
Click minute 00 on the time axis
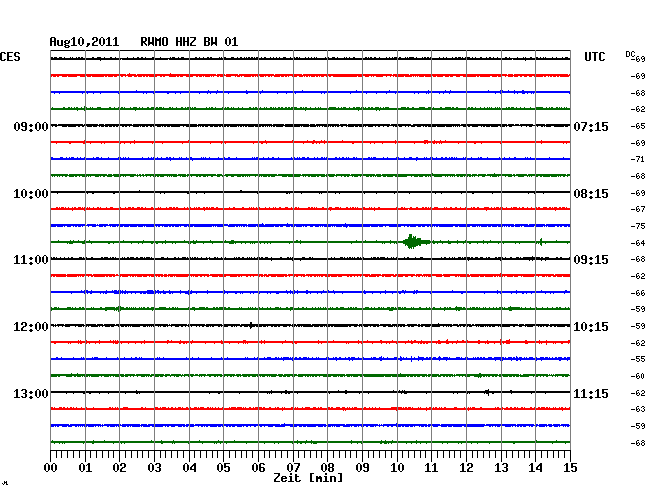51,468
